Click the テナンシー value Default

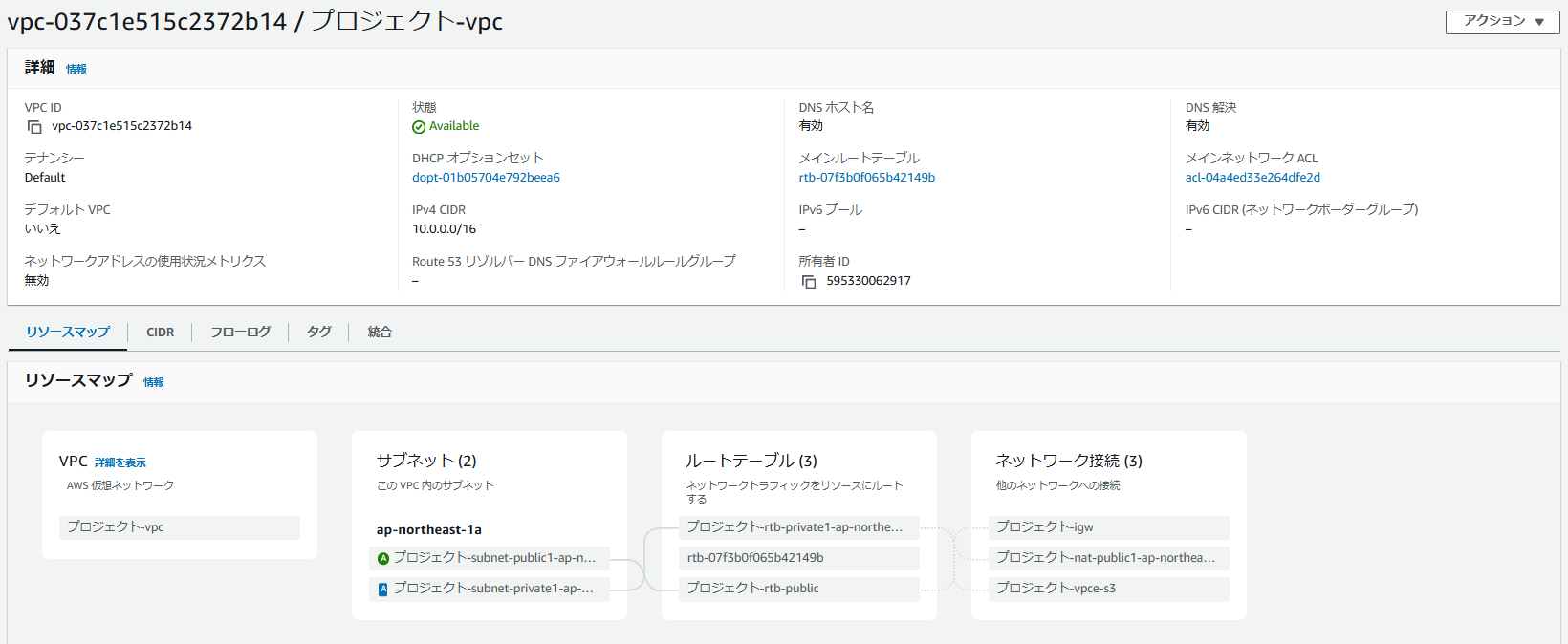point(45,178)
